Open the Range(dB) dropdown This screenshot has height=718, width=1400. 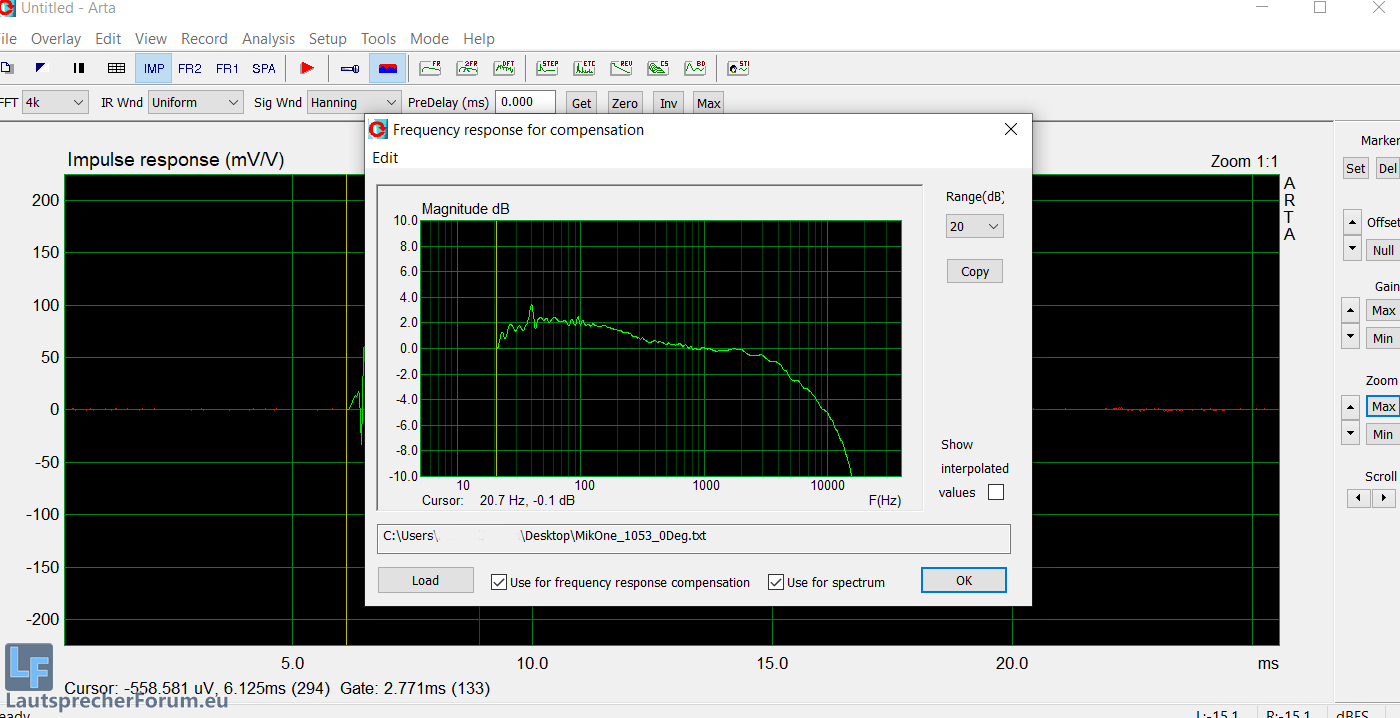point(974,227)
